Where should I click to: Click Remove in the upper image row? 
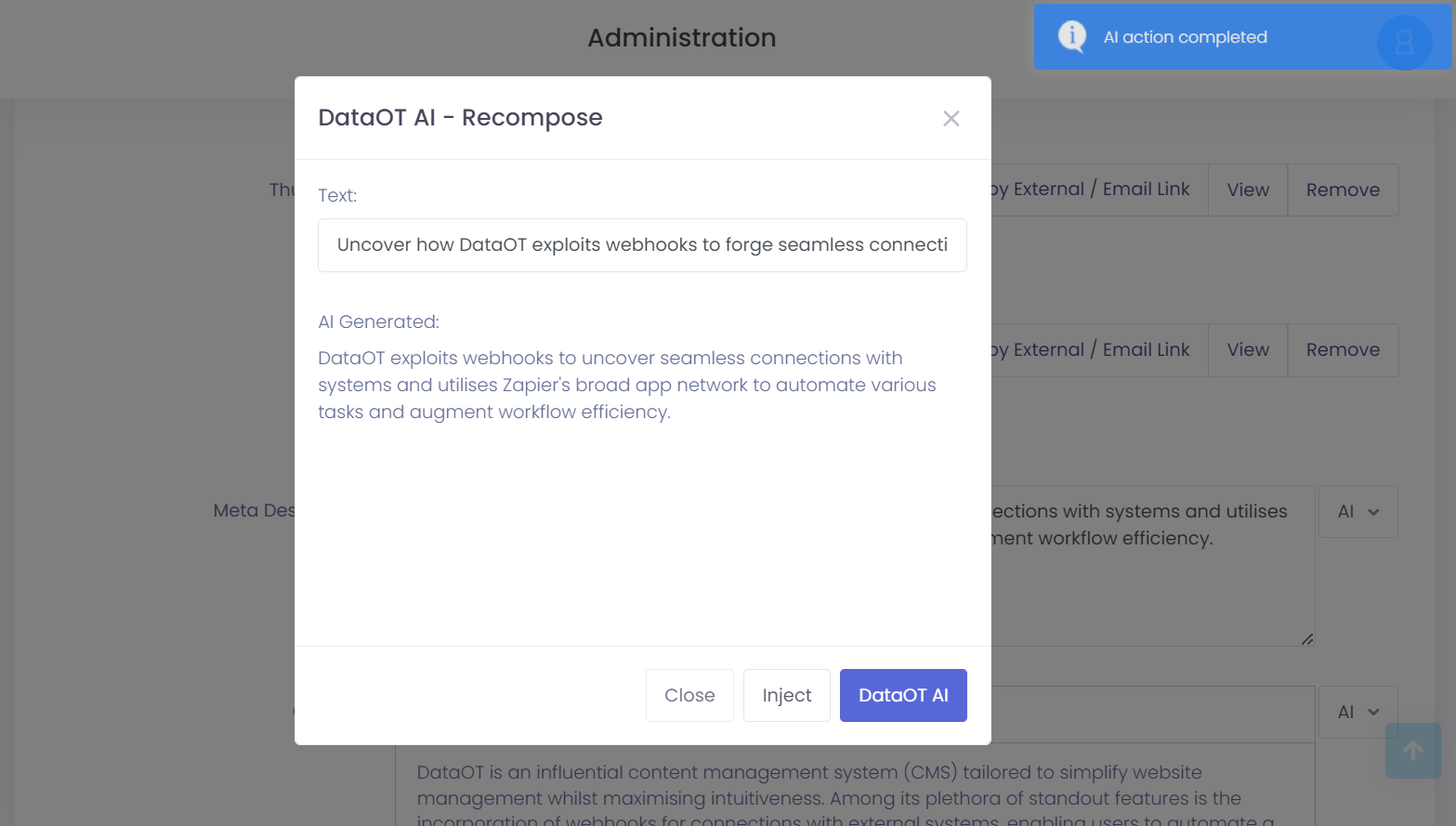pyautogui.click(x=1342, y=190)
